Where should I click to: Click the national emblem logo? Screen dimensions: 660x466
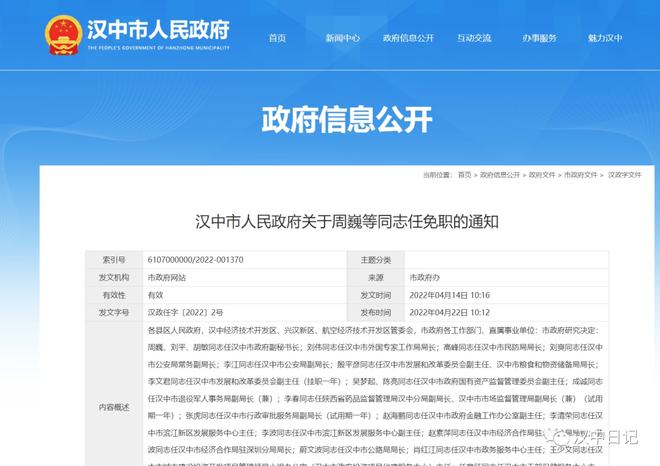62,35
